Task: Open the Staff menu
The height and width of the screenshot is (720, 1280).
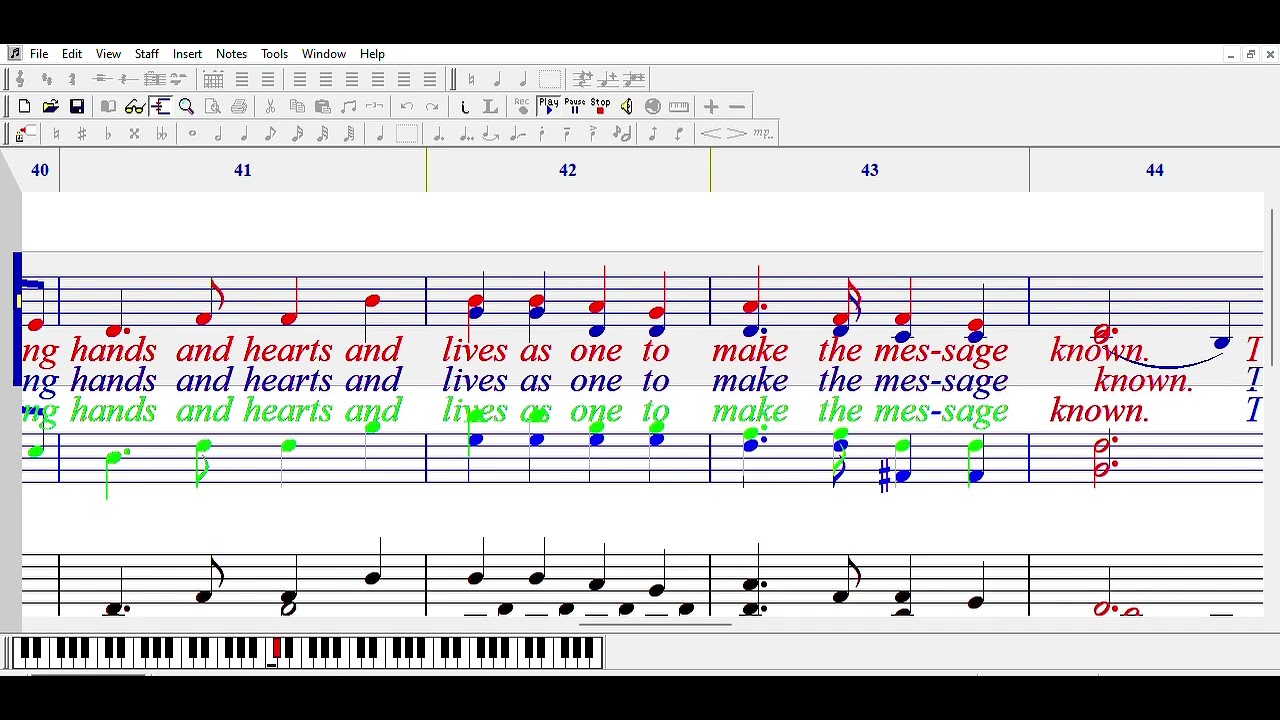Action: pyautogui.click(x=147, y=54)
